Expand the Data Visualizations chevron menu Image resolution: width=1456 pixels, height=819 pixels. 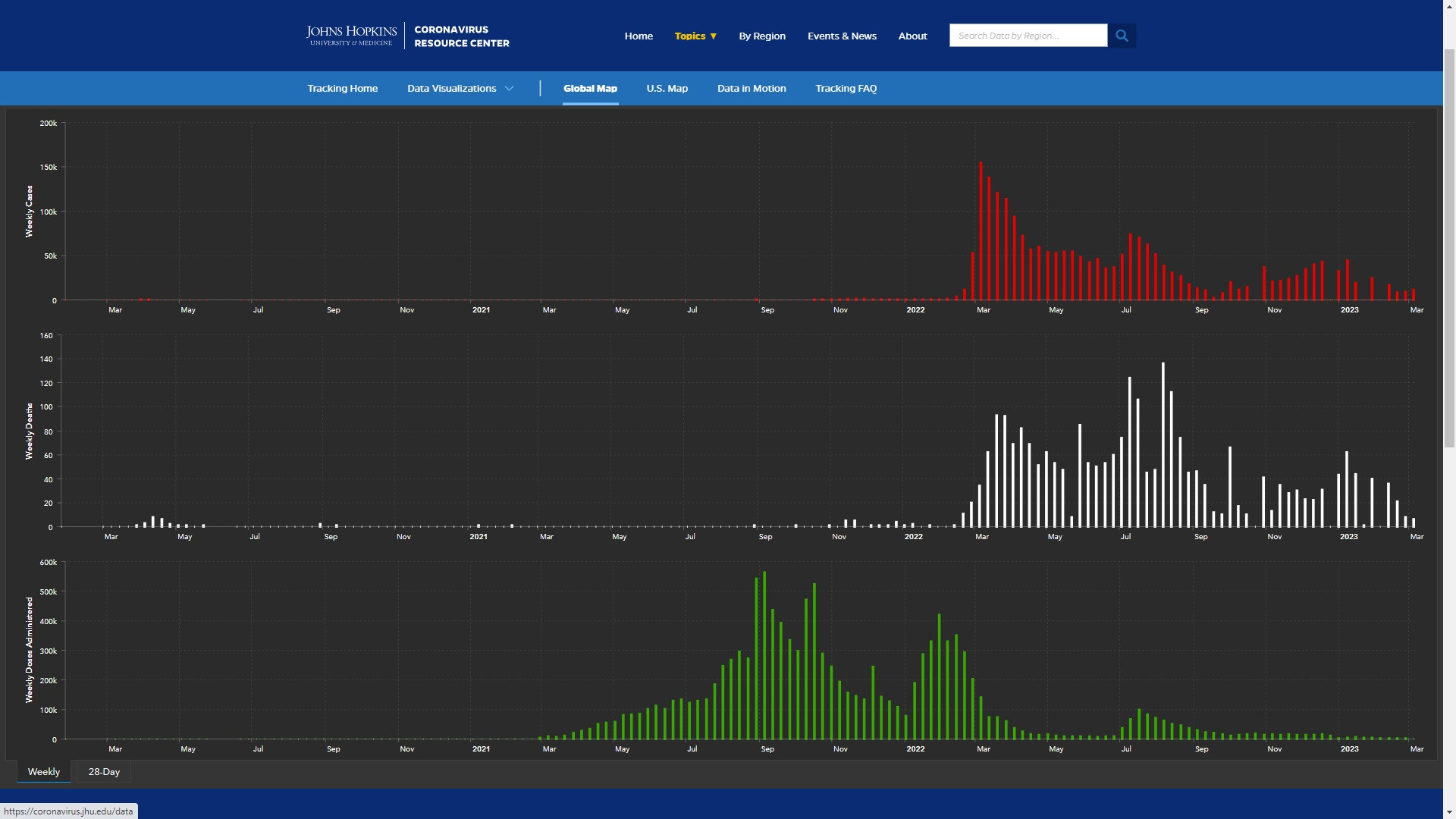(510, 89)
